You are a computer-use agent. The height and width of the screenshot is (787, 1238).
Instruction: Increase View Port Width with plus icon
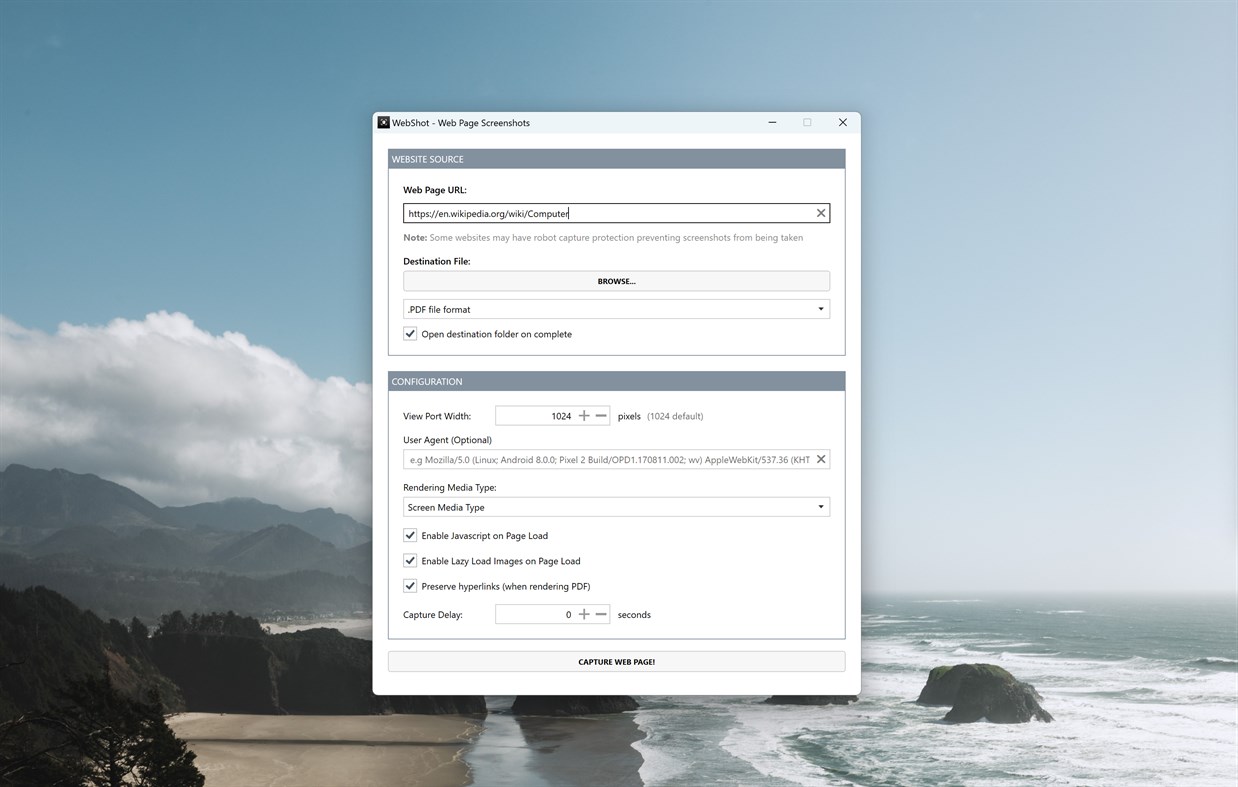pos(583,414)
